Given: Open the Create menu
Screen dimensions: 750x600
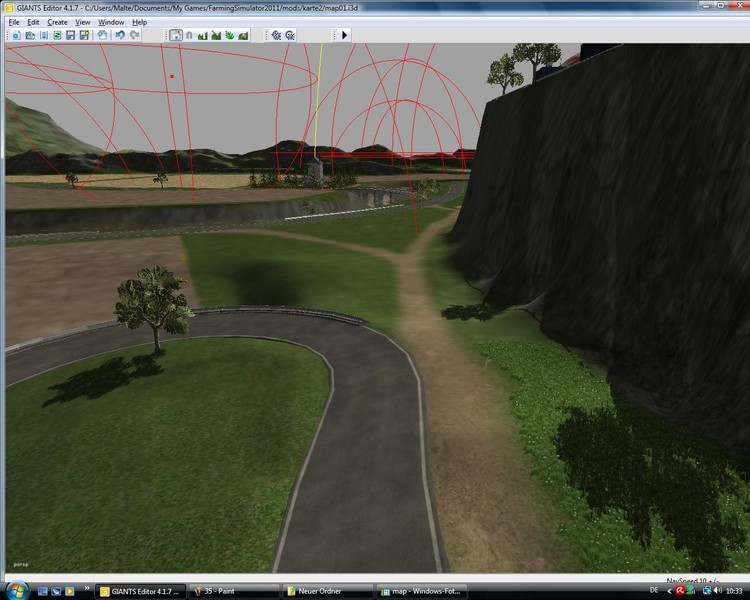Looking at the screenshot, I should 57,22.
